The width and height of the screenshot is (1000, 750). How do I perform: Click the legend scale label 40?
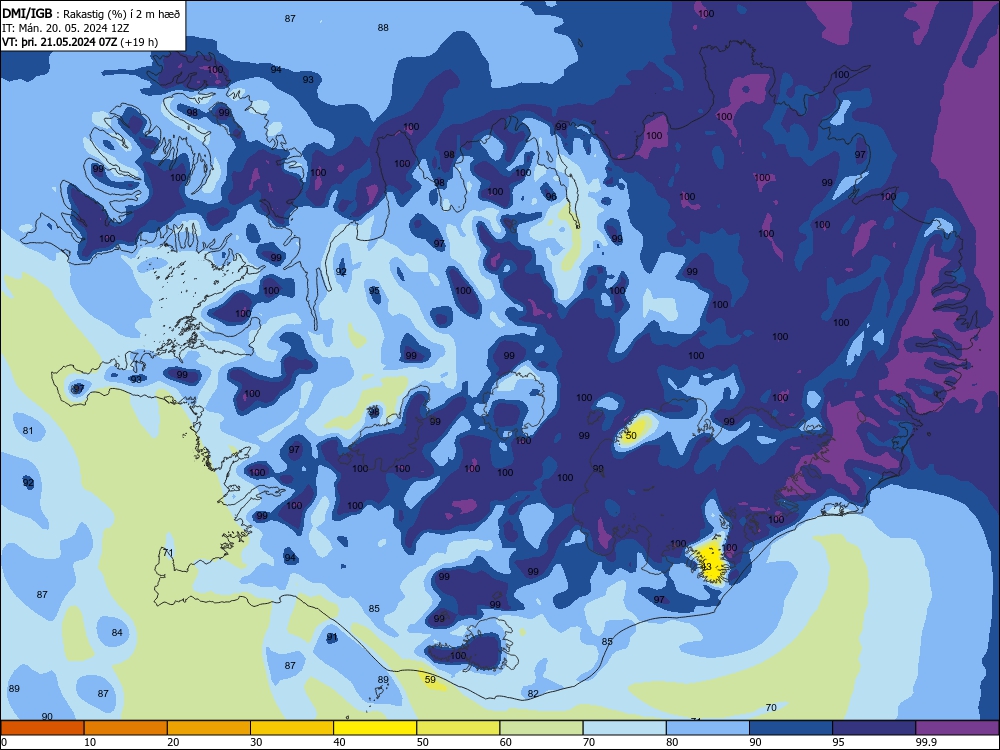(x=339, y=742)
